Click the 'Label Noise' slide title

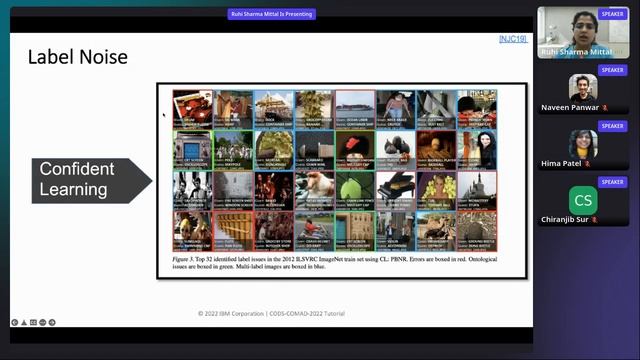78,57
